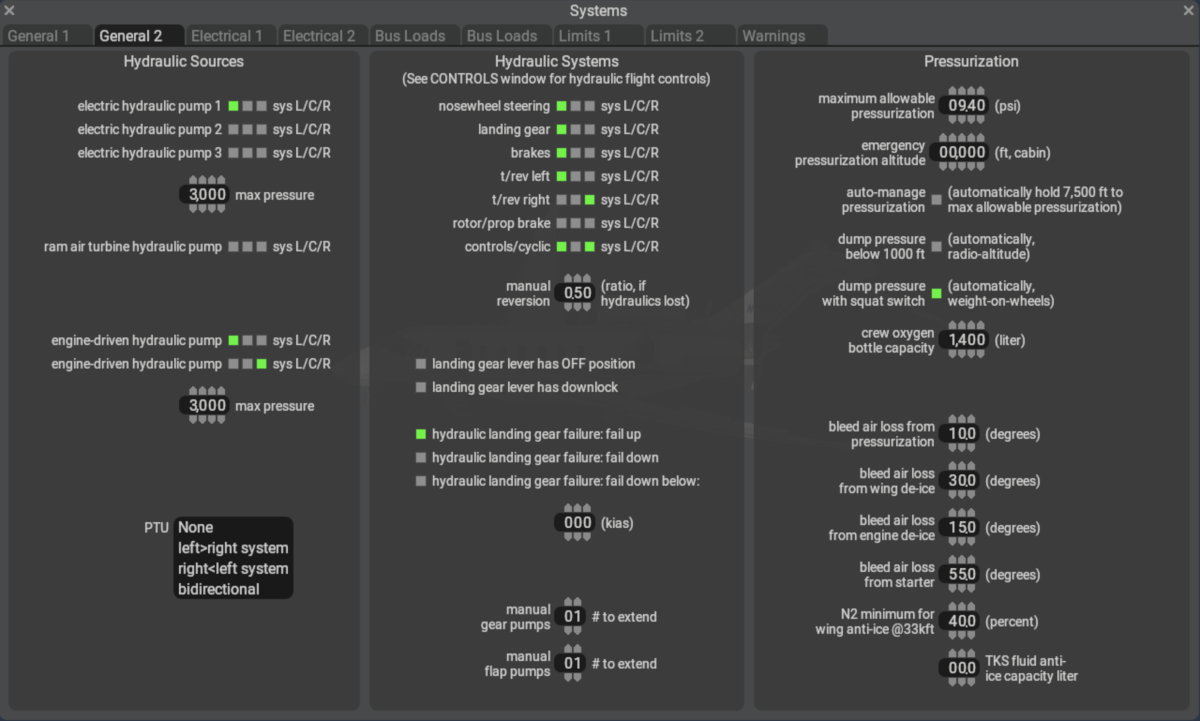
Task: Toggle nosewheel steering left system box
Action: [x=562, y=106]
